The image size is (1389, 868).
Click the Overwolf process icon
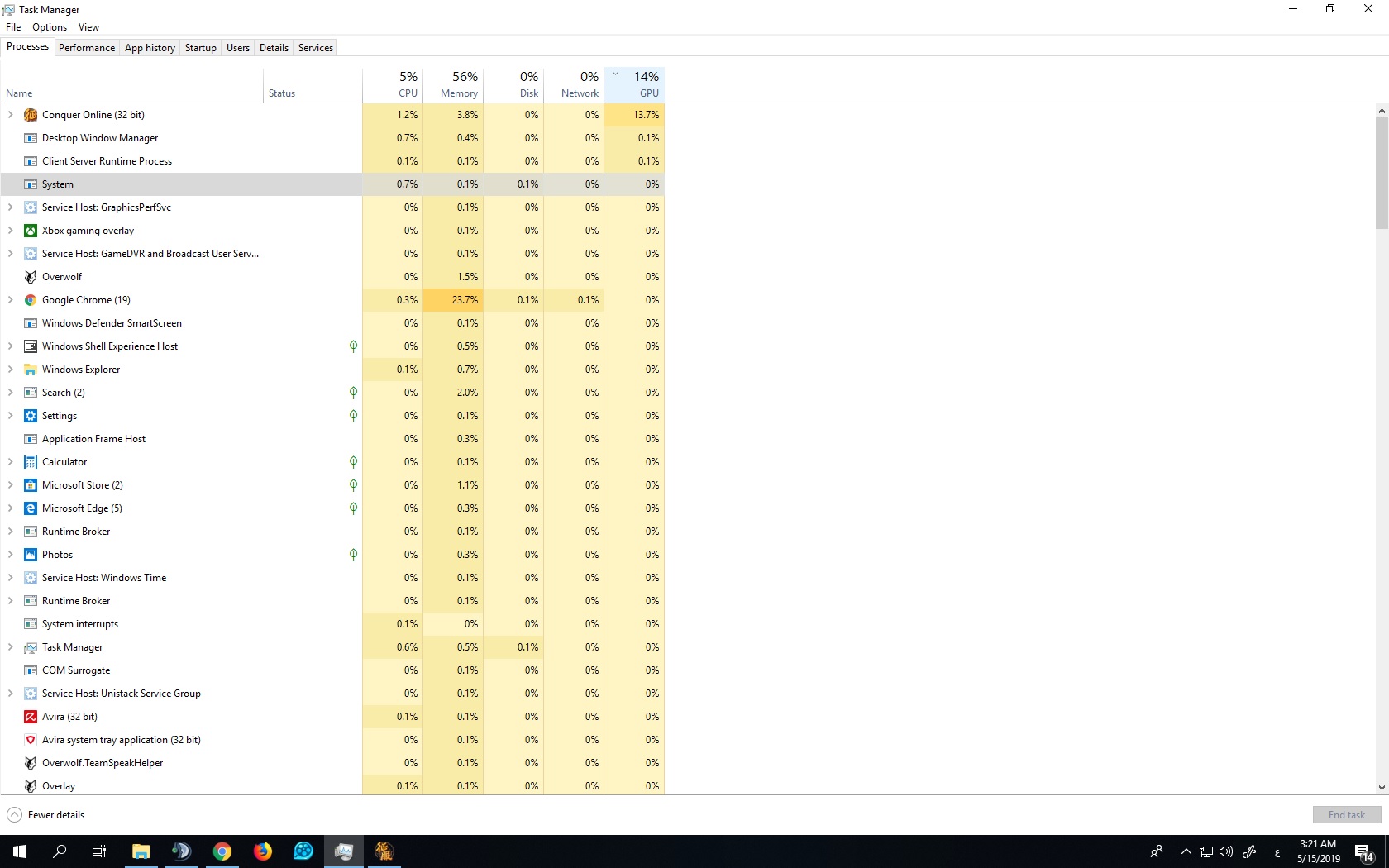tap(31, 277)
